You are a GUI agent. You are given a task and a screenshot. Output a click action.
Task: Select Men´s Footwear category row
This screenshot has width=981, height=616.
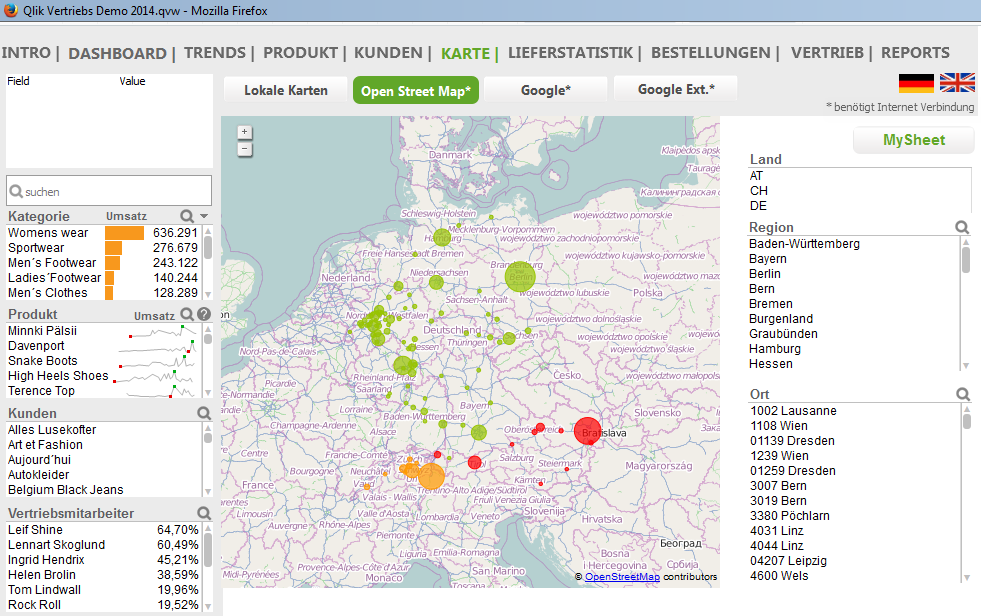pyautogui.click(x=103, y=263)
